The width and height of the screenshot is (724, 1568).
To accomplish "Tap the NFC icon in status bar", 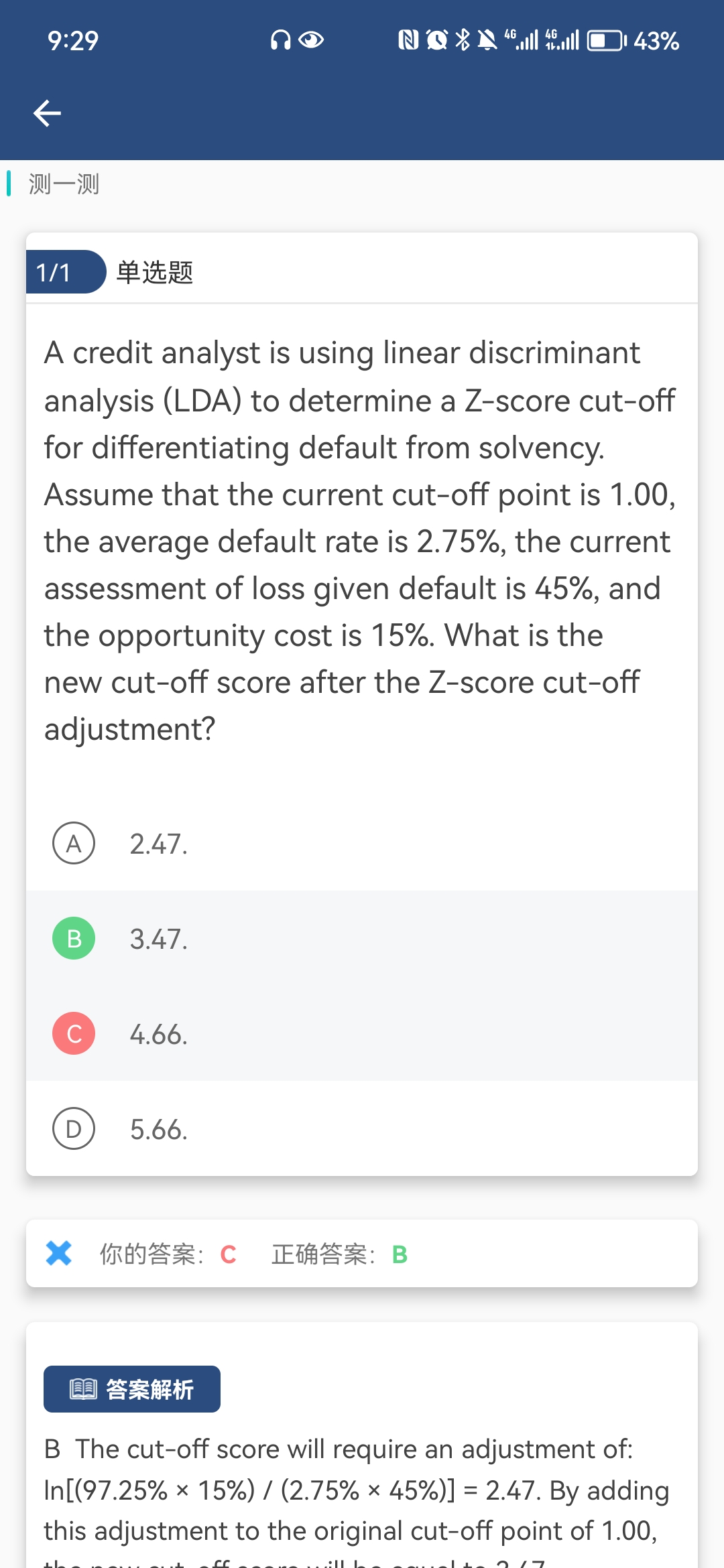I will coord(408,41).
